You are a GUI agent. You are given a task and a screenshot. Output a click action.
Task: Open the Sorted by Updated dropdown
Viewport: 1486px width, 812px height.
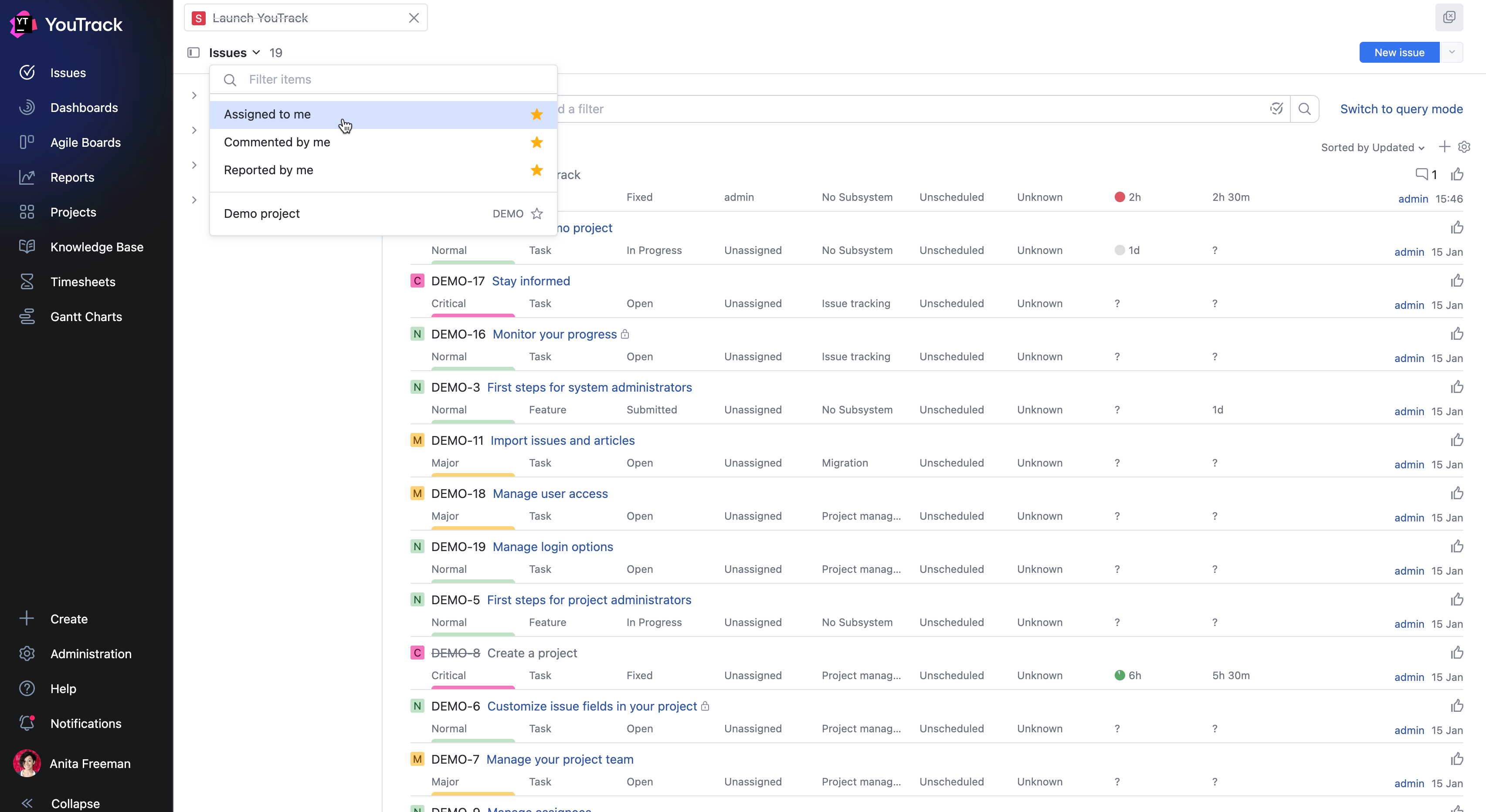pyautogui.click(x=1373, y=147)
